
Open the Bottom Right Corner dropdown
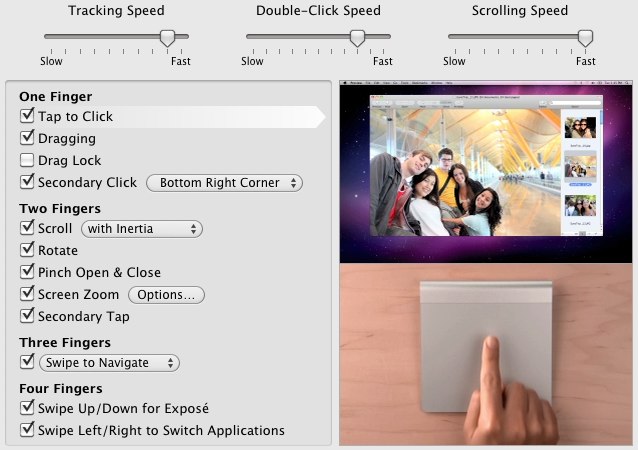pos(224,183)
